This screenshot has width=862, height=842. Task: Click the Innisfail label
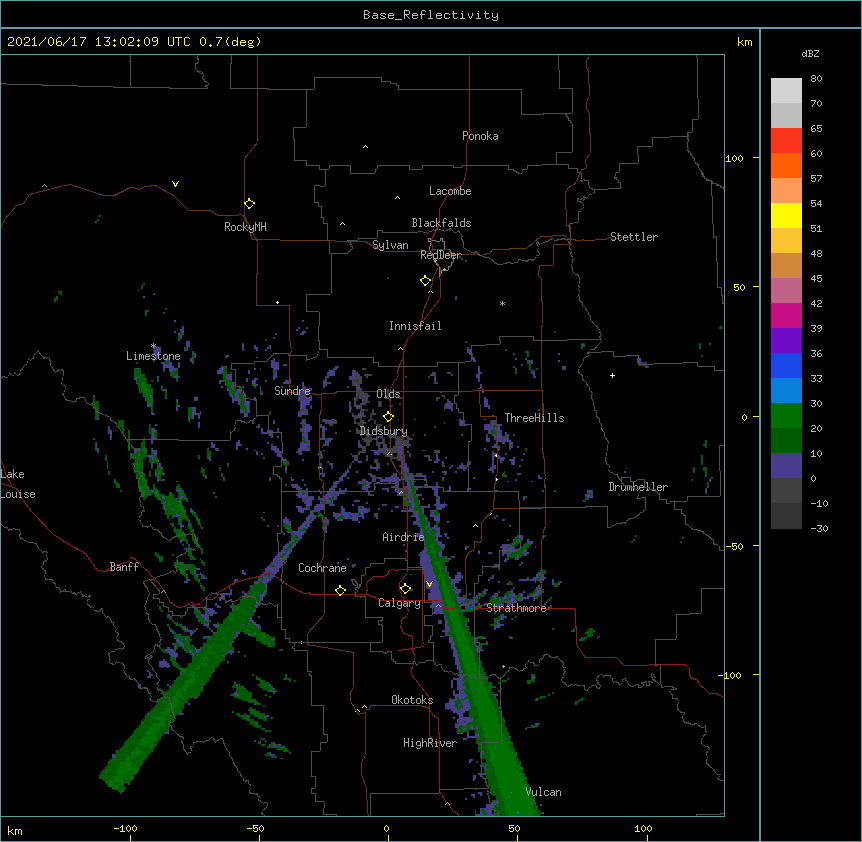click(415, 326)
